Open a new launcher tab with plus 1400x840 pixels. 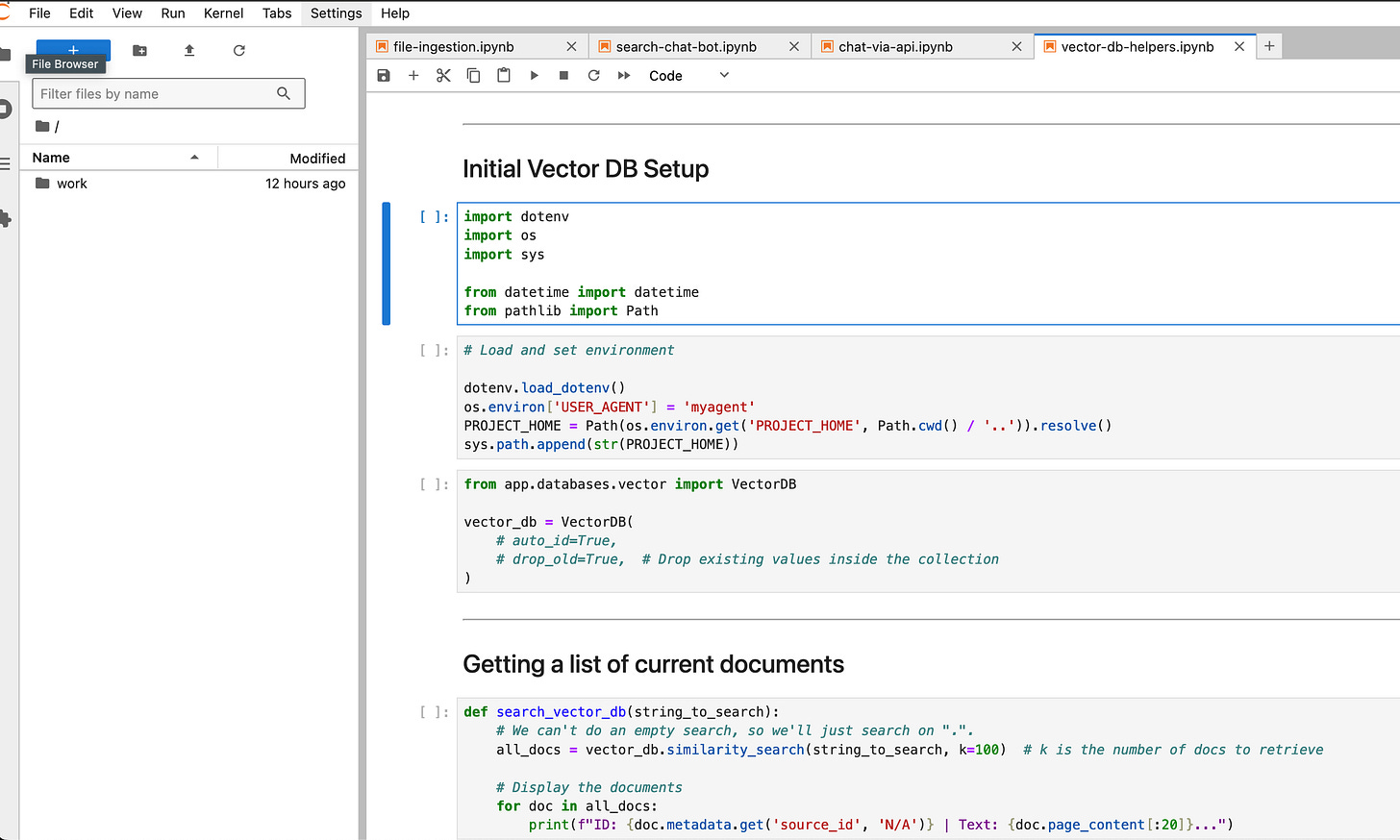[x=1269, y=46]
